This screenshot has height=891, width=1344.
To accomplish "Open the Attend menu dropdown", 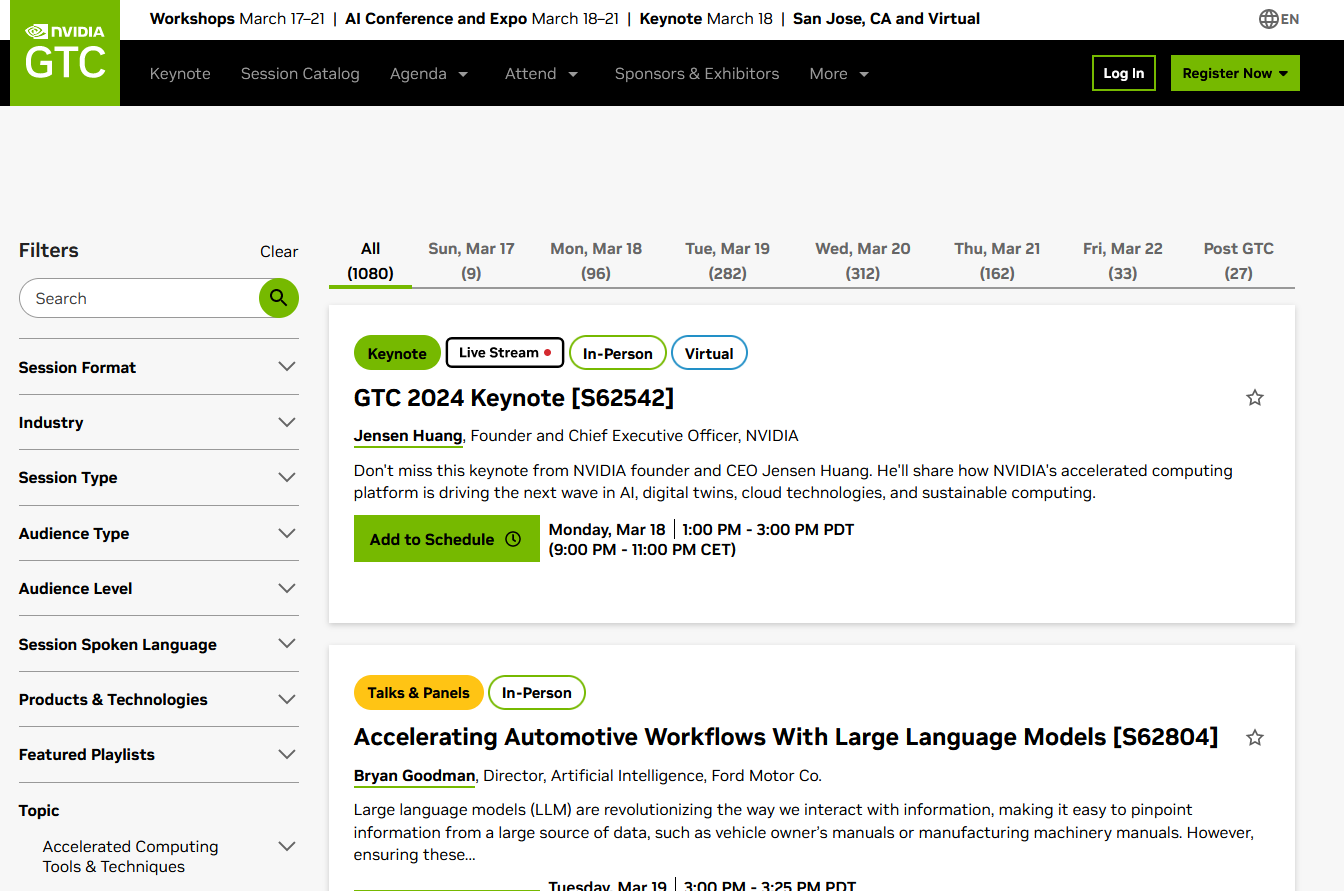I will 542,74.
